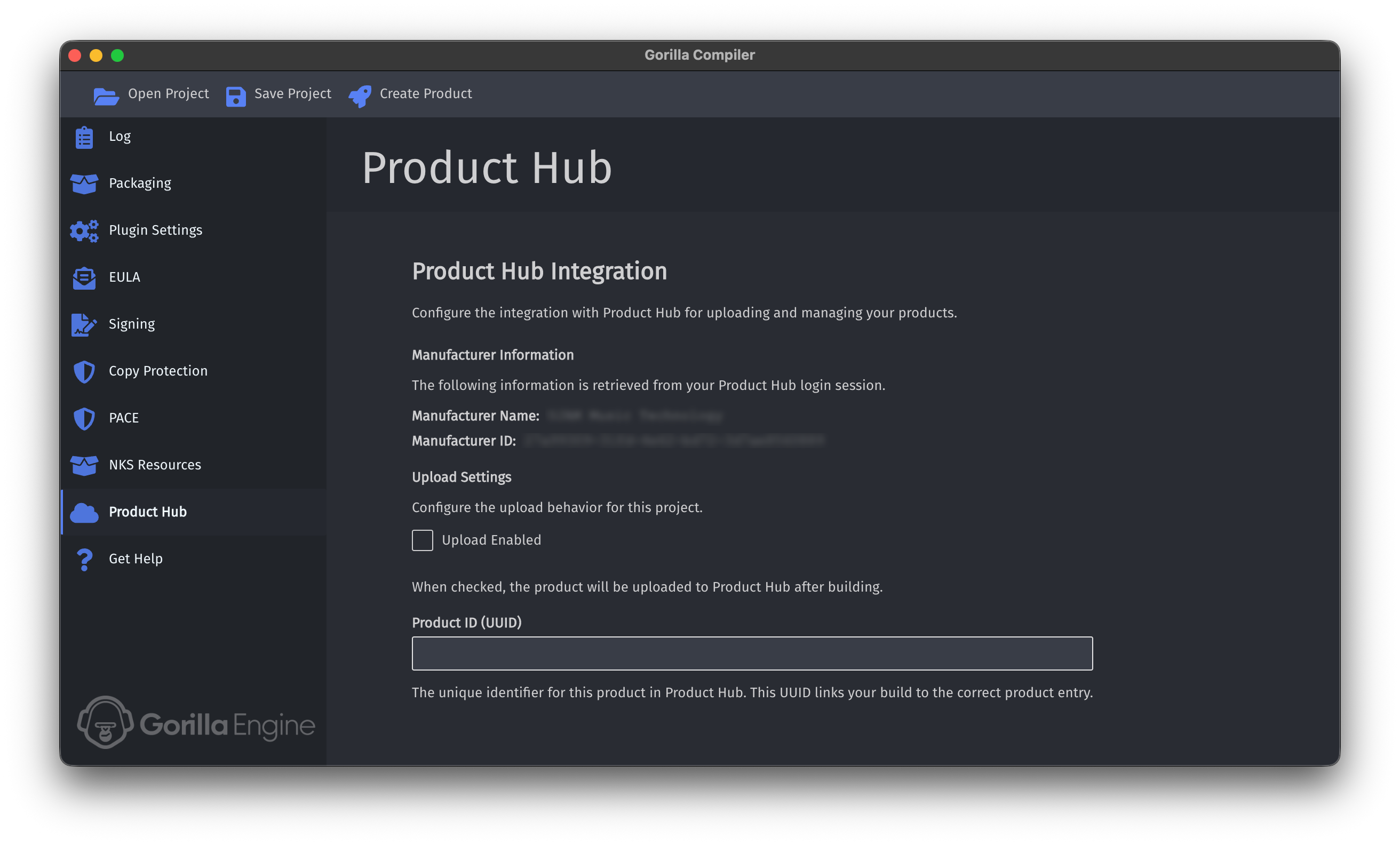Click the NKS Resources box icon
The width and height of the screenshot is (1400, 845).
point(84,465)
